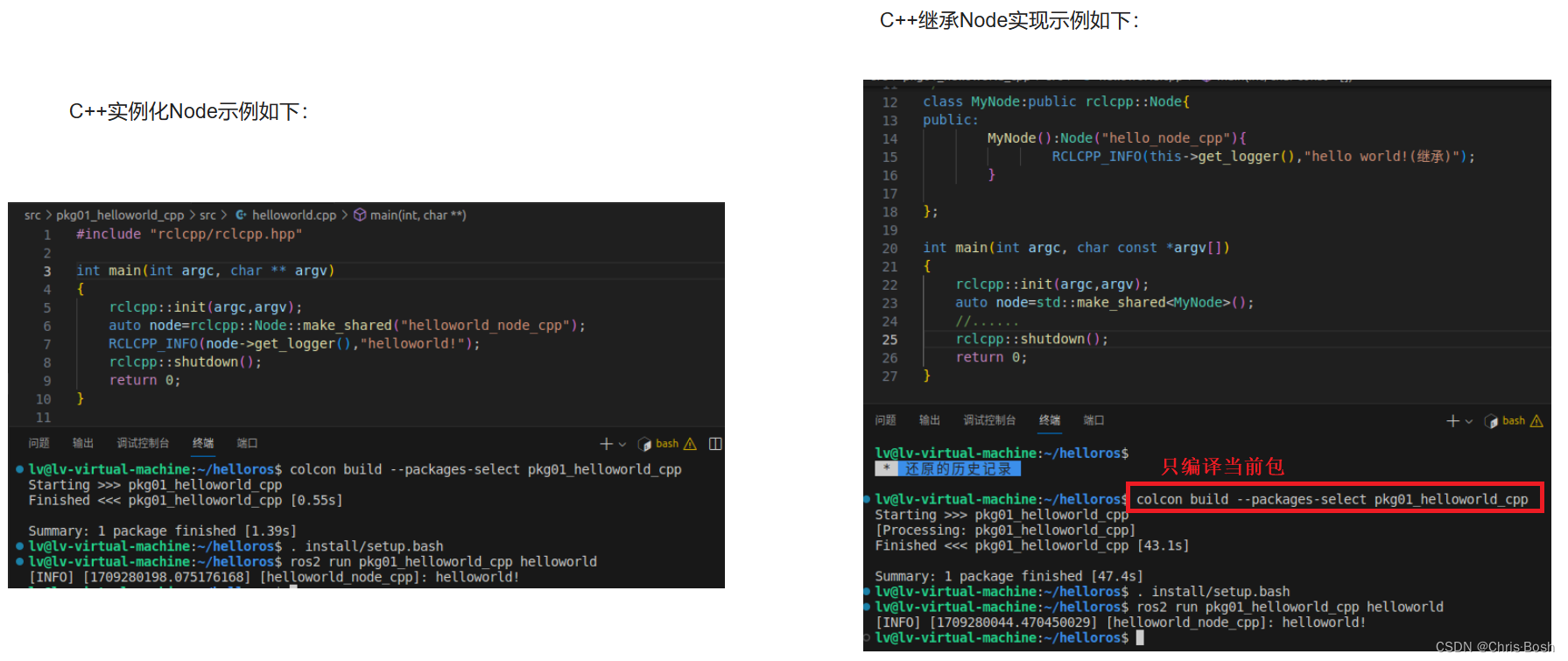Click the second src breadcrumb before helloworld.cpp
This screenshot has width=1568, height=661.
point(207,215)
